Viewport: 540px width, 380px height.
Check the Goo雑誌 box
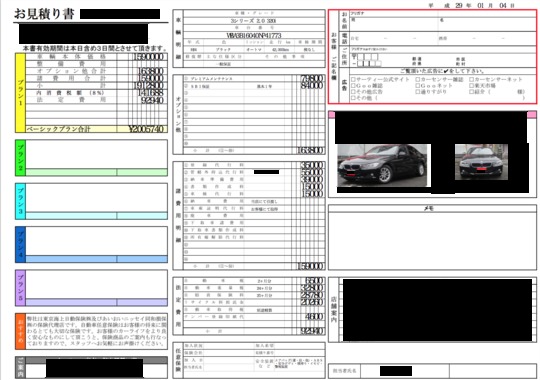click(x=353, y=85)
